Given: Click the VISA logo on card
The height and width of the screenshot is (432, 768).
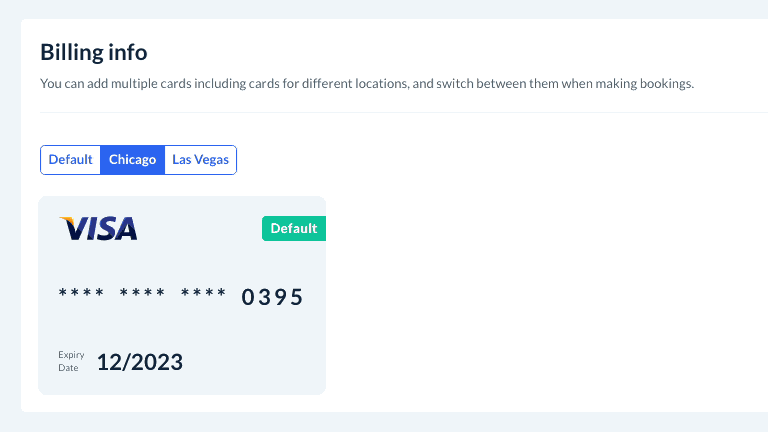Looking at the screenshot, I should pyautogui.click(x=99, y=229).
